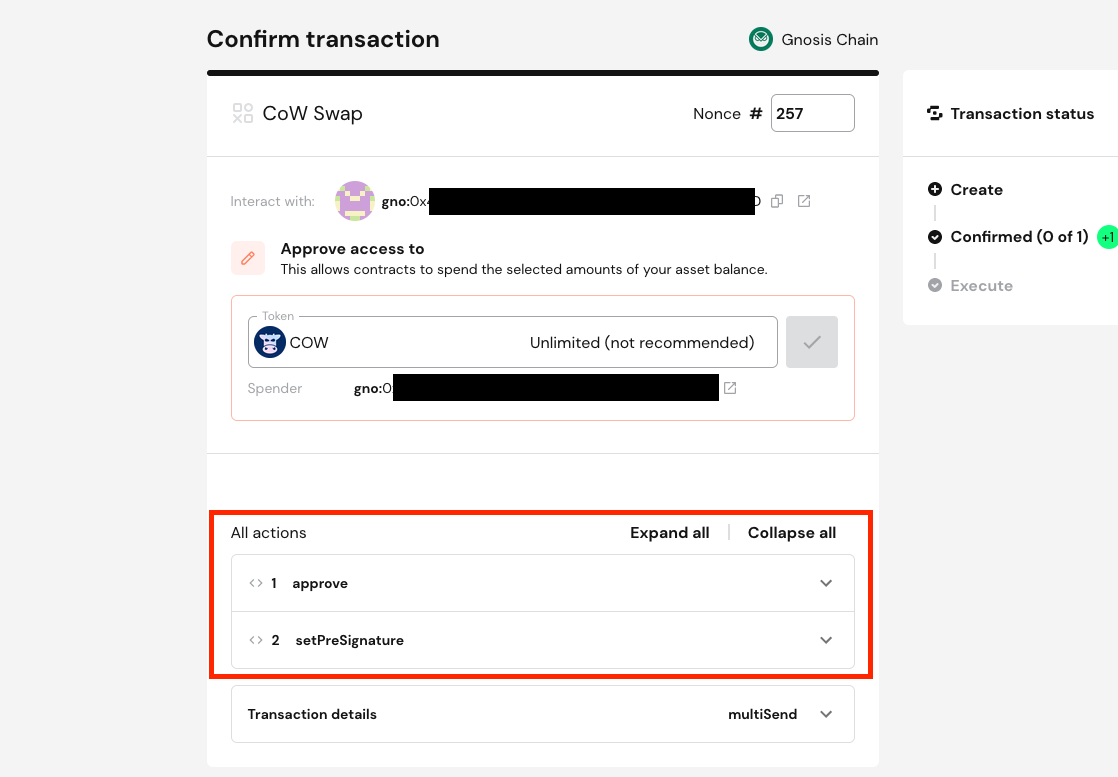Select the Confirmed (0 of 1) step
Image resolution: width=1118 pixels, height=777 pixels.
(1018, 237)
